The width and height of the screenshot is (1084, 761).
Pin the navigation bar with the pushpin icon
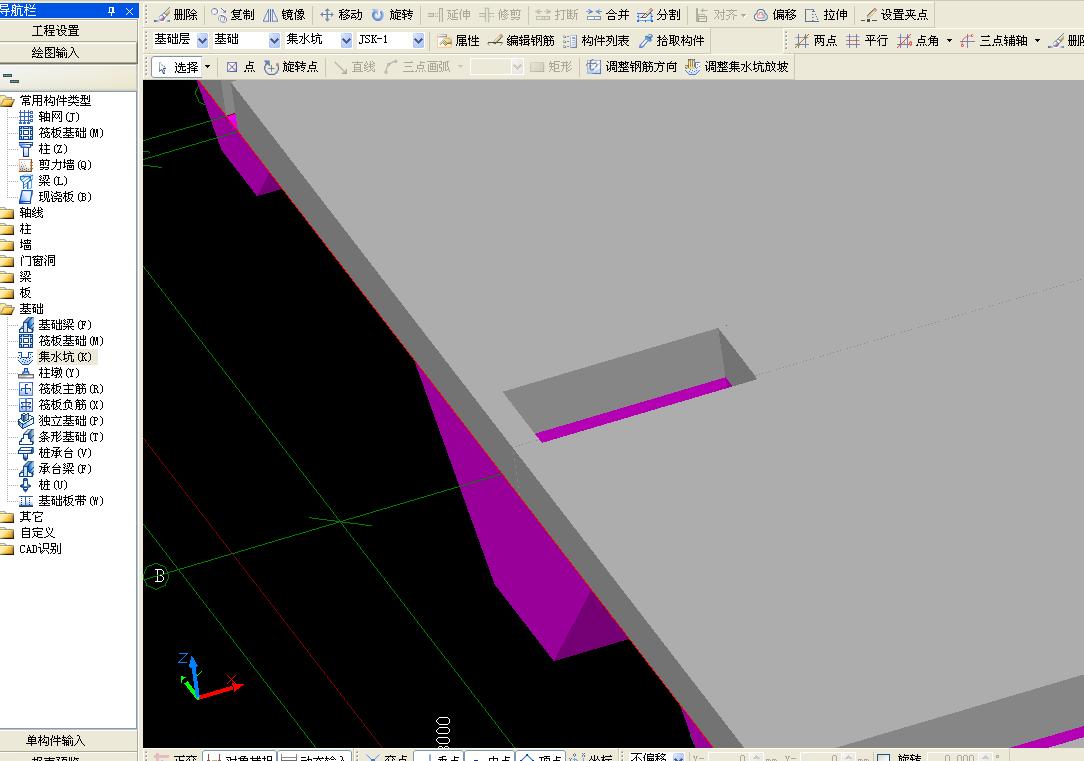(x=111, y=11)
